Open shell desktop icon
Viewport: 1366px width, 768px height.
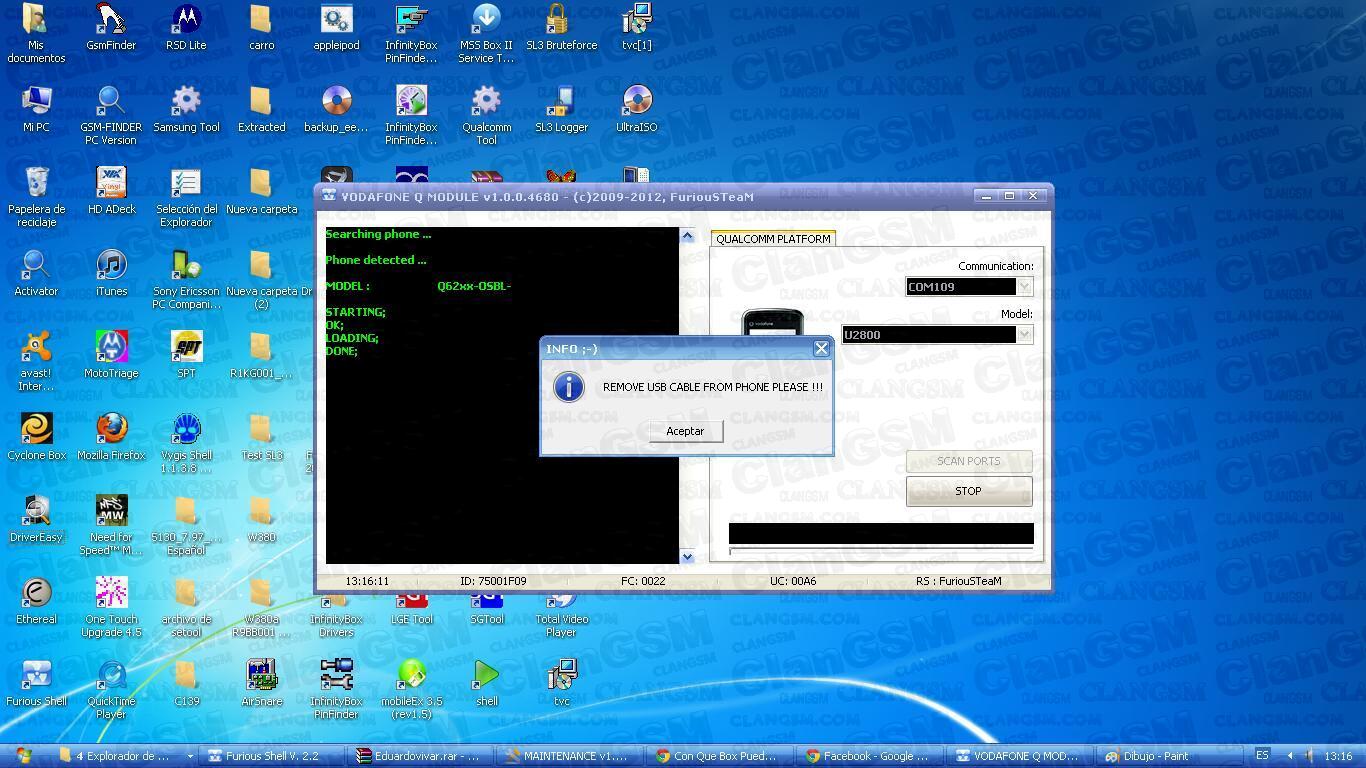(x=486, y=684)
